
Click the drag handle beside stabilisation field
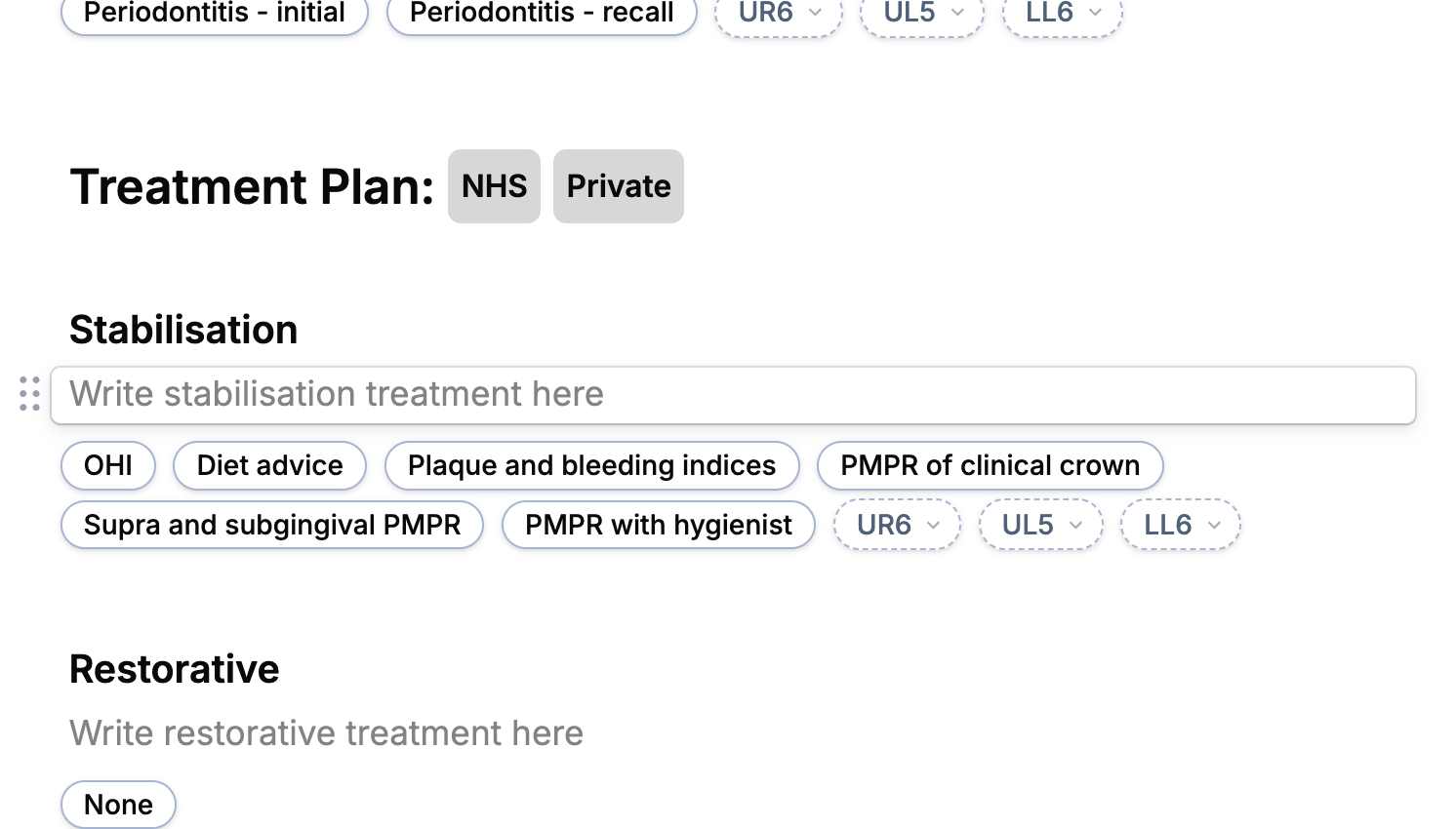point(29,394)
